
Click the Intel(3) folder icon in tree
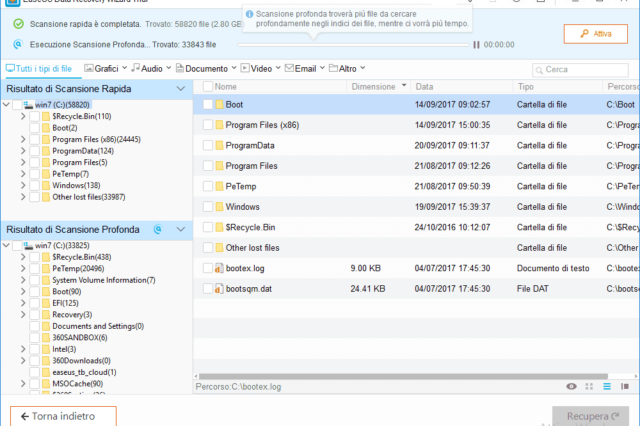click(x=46, y=349)
